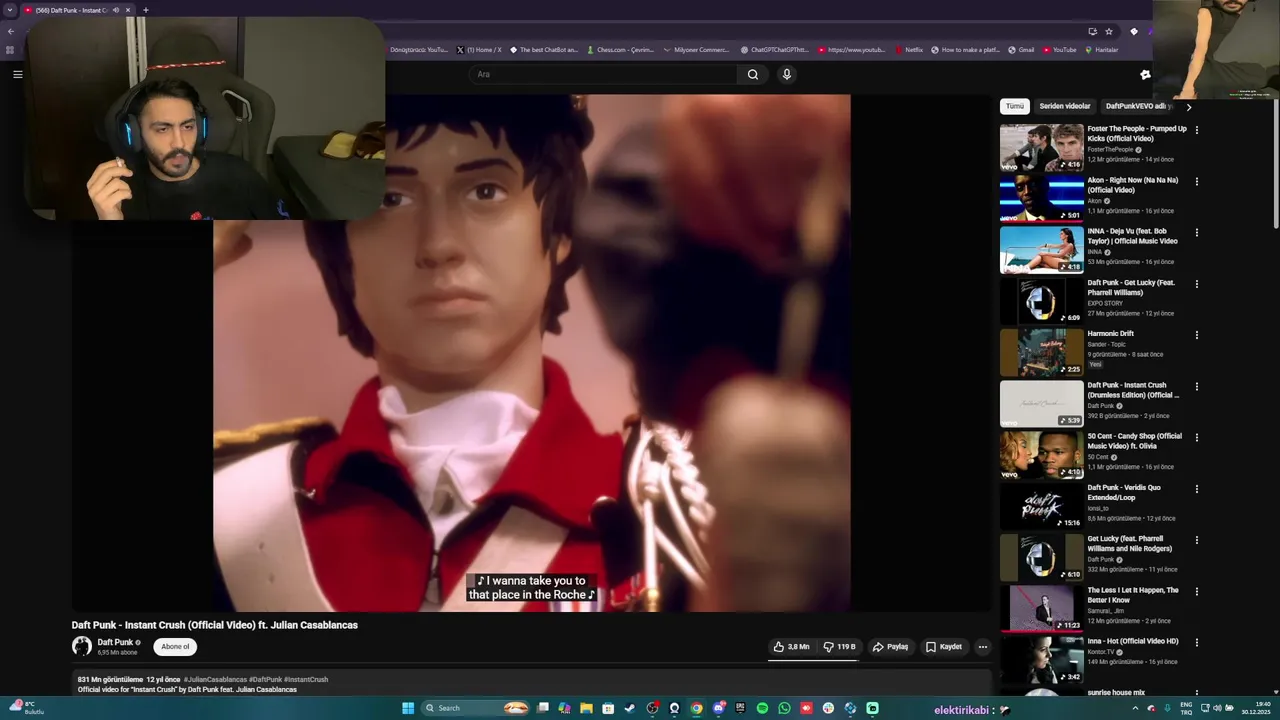Click the taskbar Search box
The image size is (1280, 720).
point(475,708)
